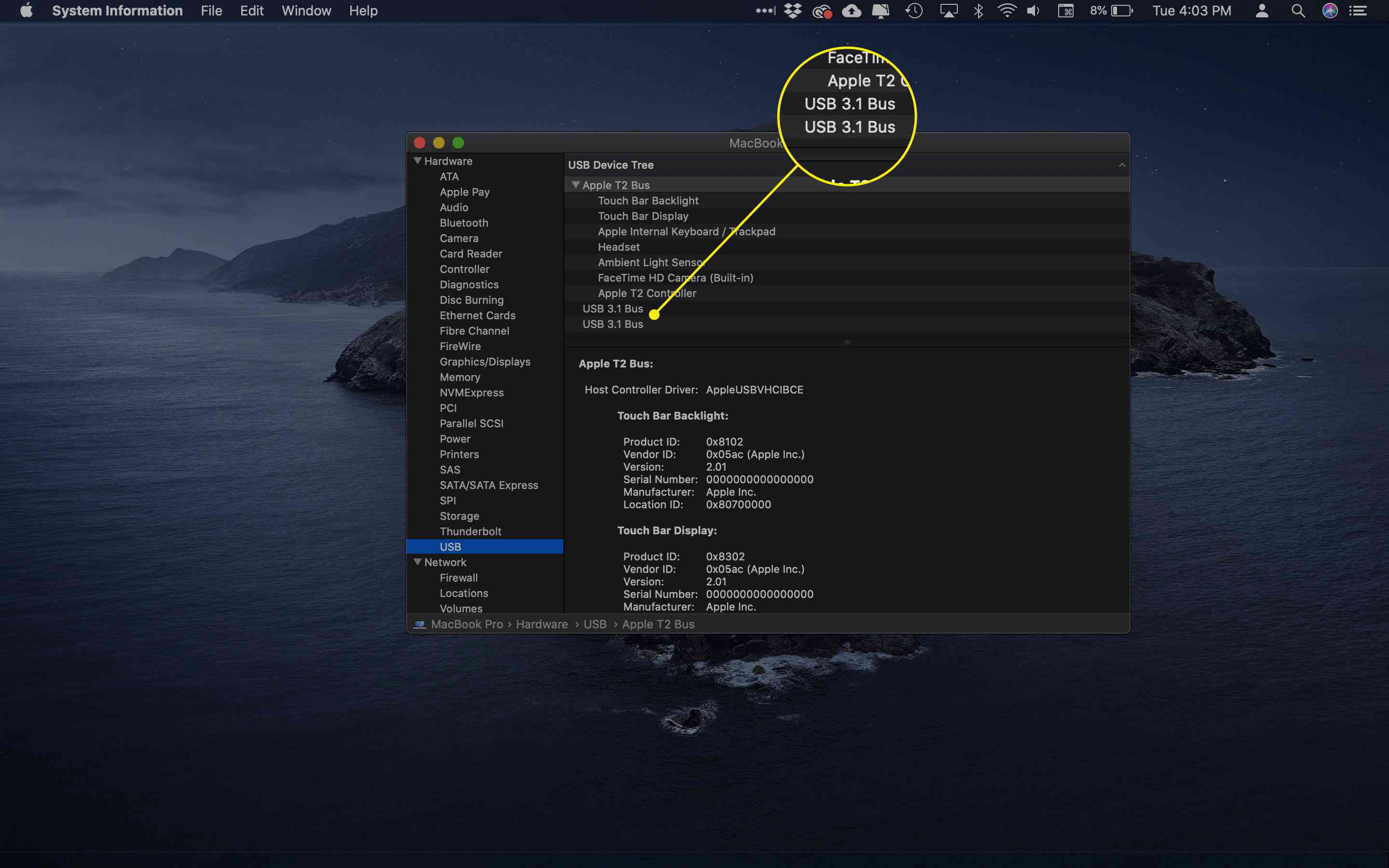Select Controller in the sidebar
Image resolution: width=1389 pixels, height=868 pixels.
pos(464,269)
